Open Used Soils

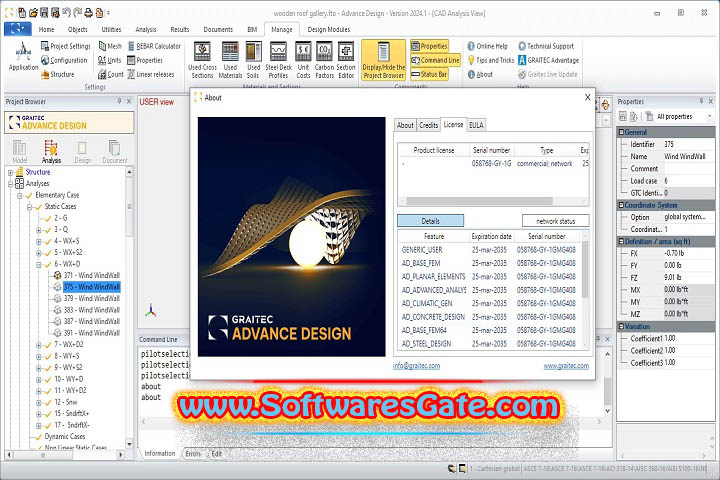point(253,60)
